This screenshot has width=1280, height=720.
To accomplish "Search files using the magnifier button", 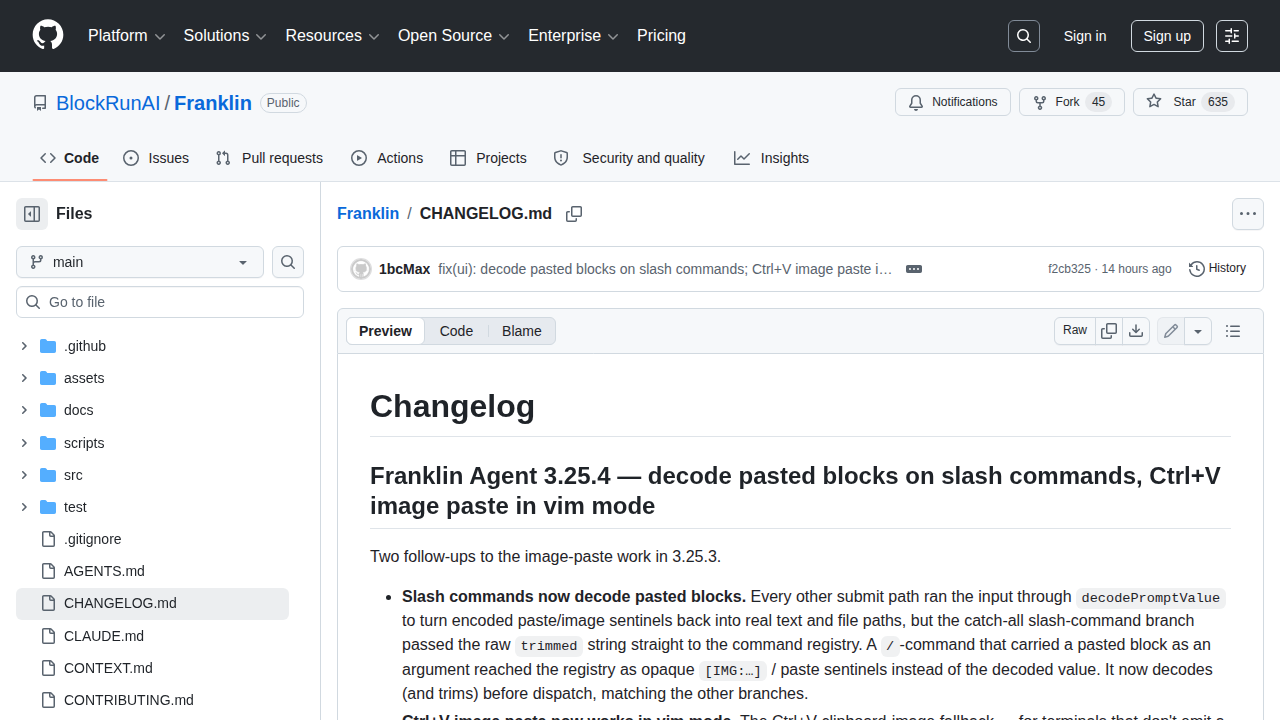I will (x=288, y=262).
